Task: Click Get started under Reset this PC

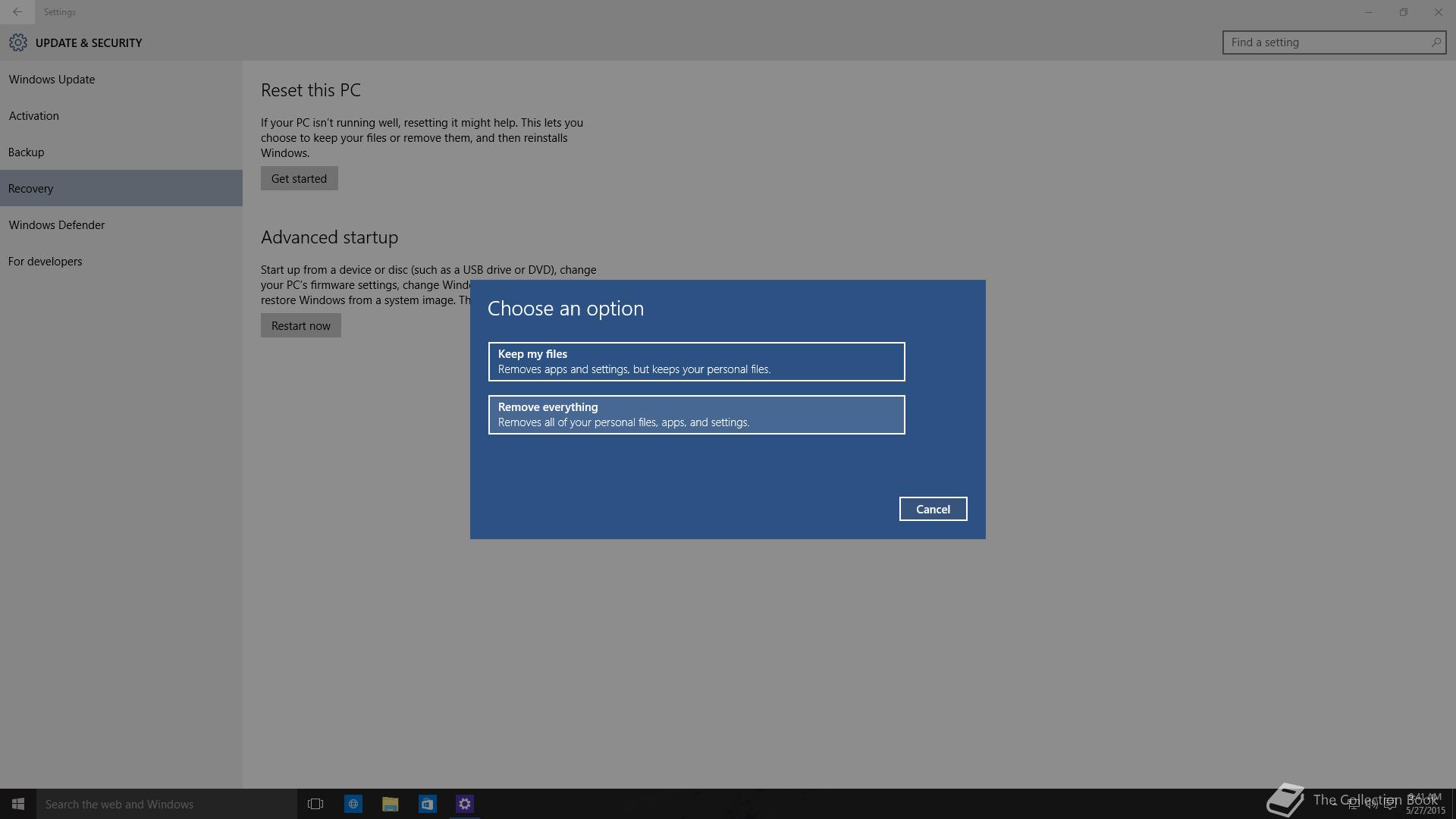Action: (299, 178)
